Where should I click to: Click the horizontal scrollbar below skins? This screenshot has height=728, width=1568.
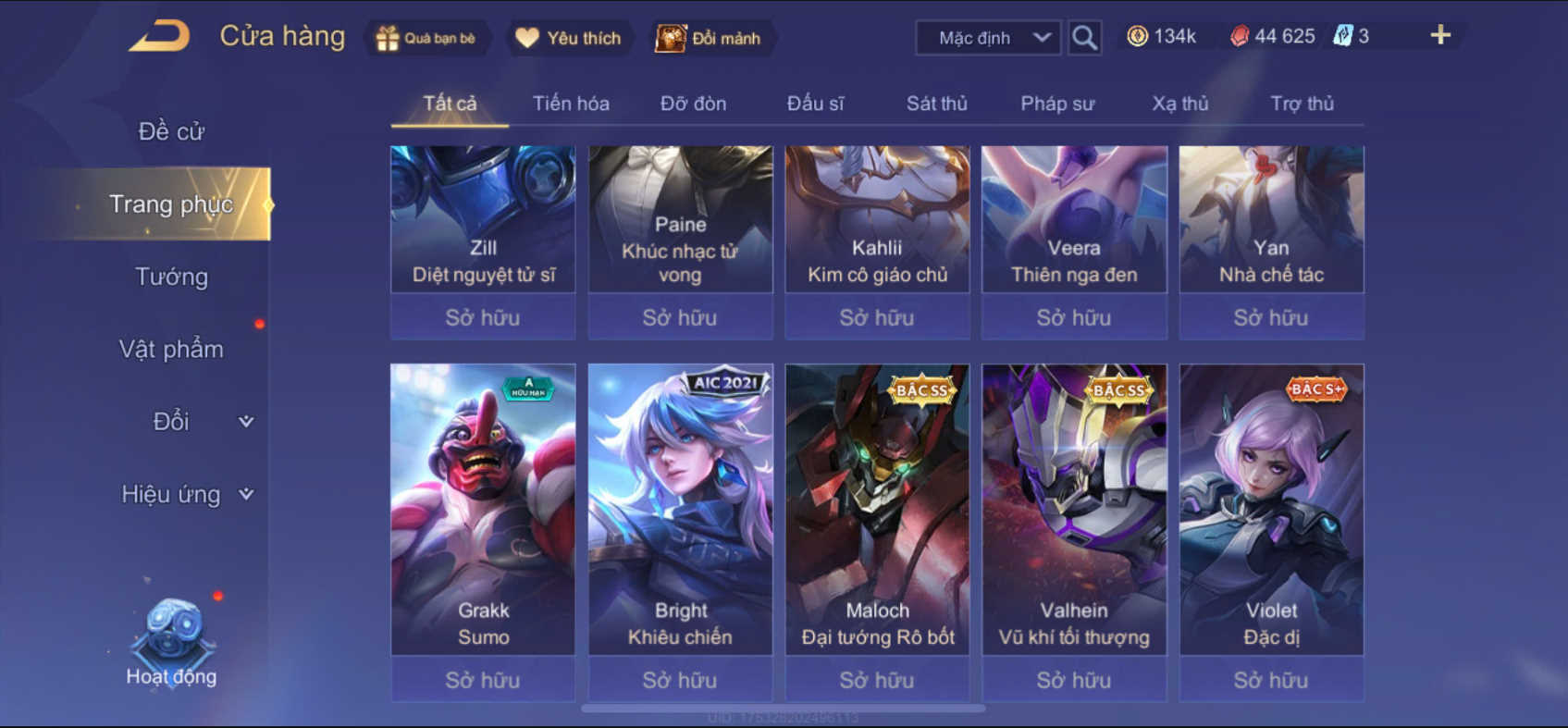784,709
